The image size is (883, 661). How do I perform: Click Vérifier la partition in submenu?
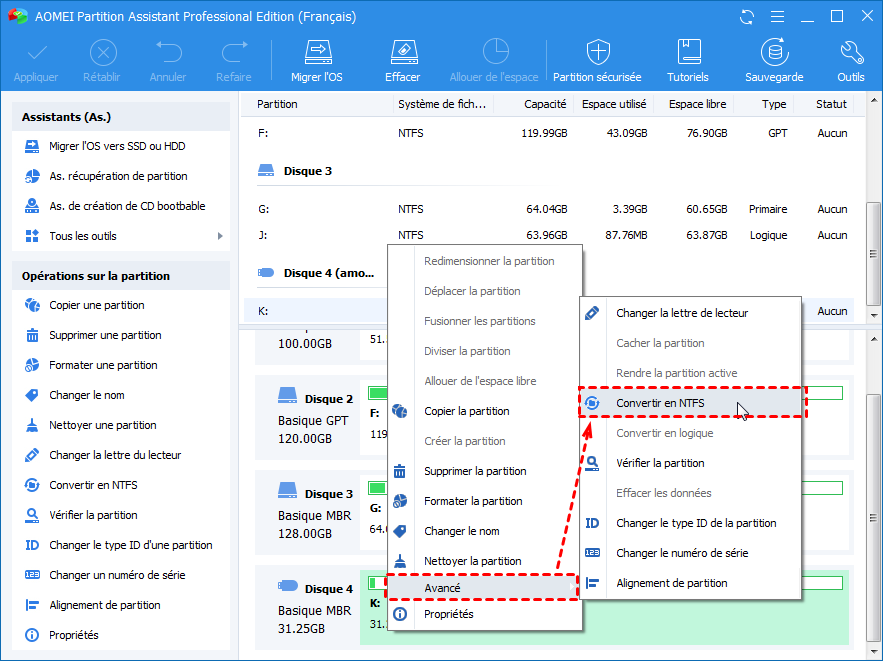(x=690, y=463)
